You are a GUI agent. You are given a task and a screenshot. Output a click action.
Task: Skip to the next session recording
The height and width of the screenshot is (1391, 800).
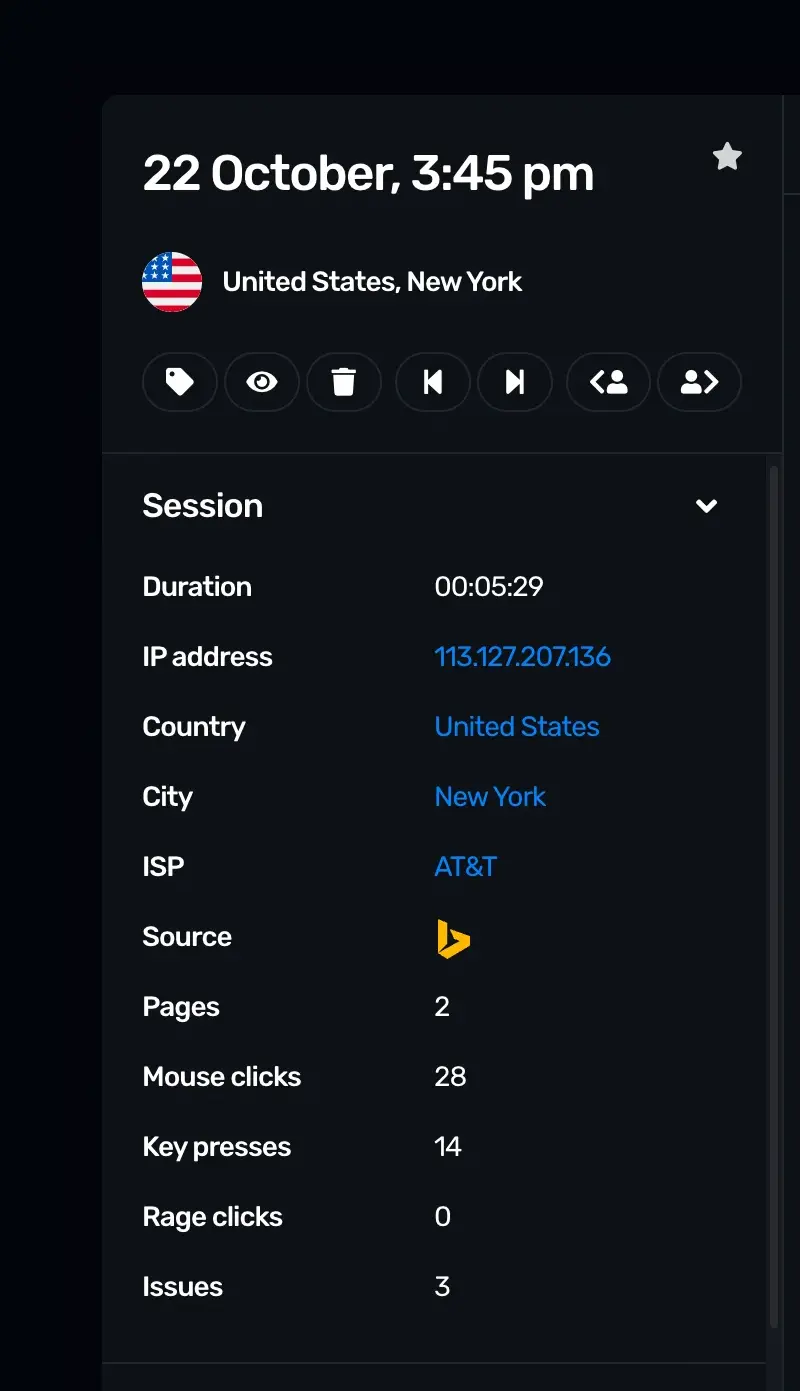point(515,382)
